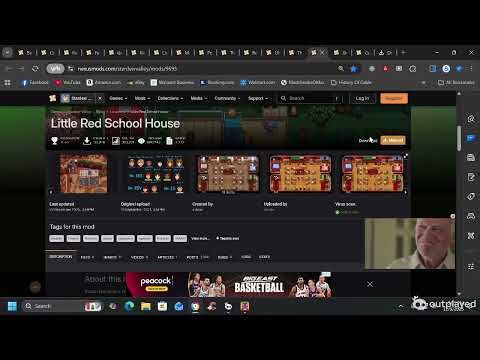Viewport: 480px width, 360px height.
Task: Open the bookmarks bar apps grid icon
Action: point(7,82)
